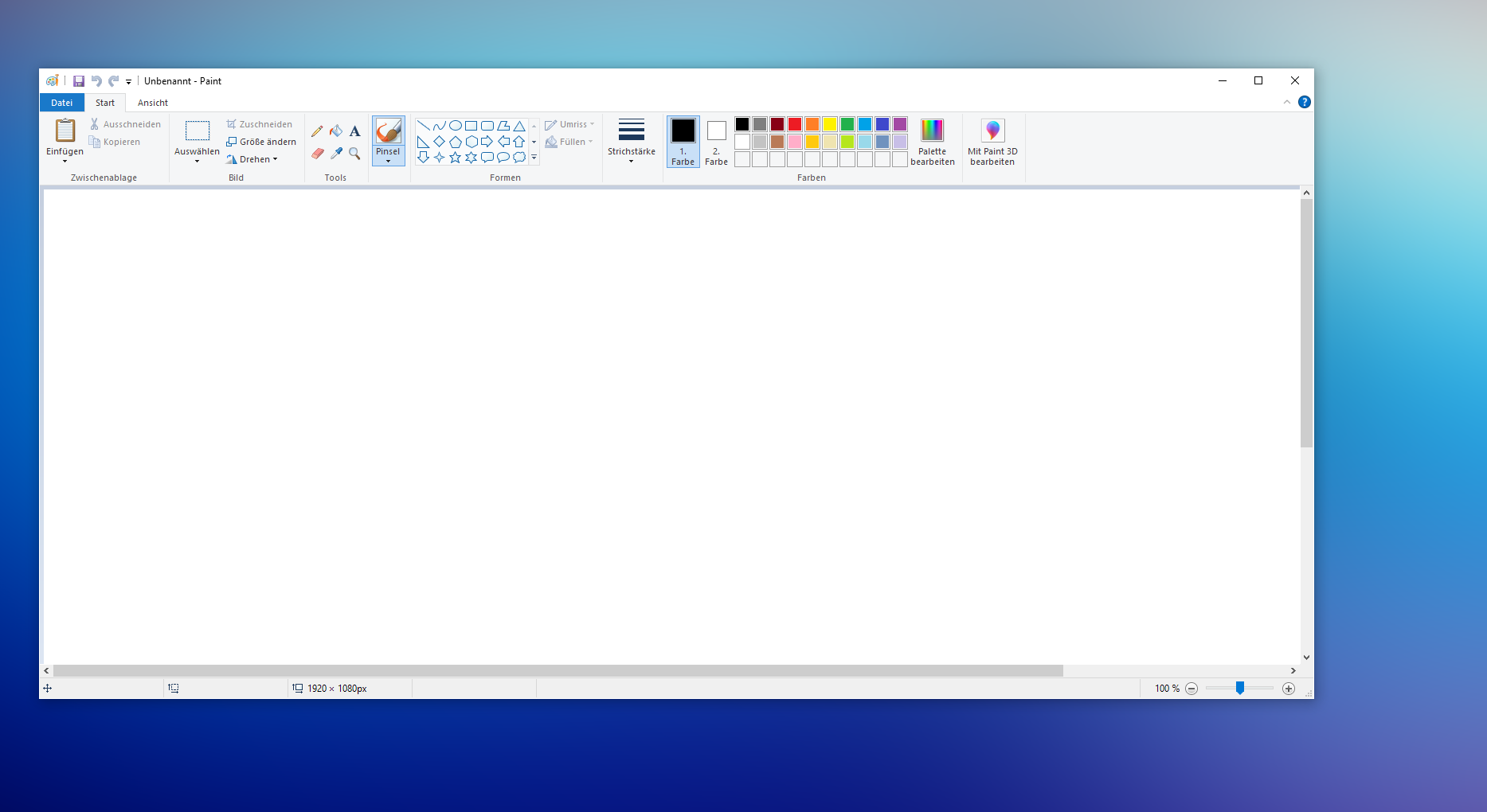Viewport: 1487px width, 812px height.
Task: Pick the Right arrow shape
Action: coord(487,142)
